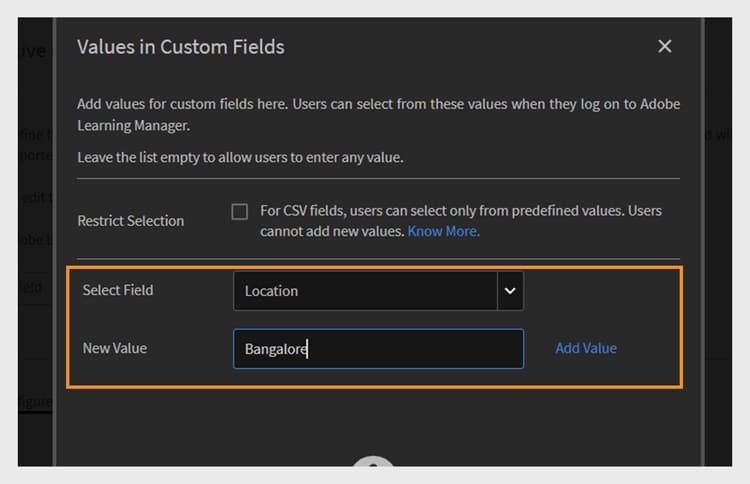
Task: Click the Add Value link
Action: [586, 348]
